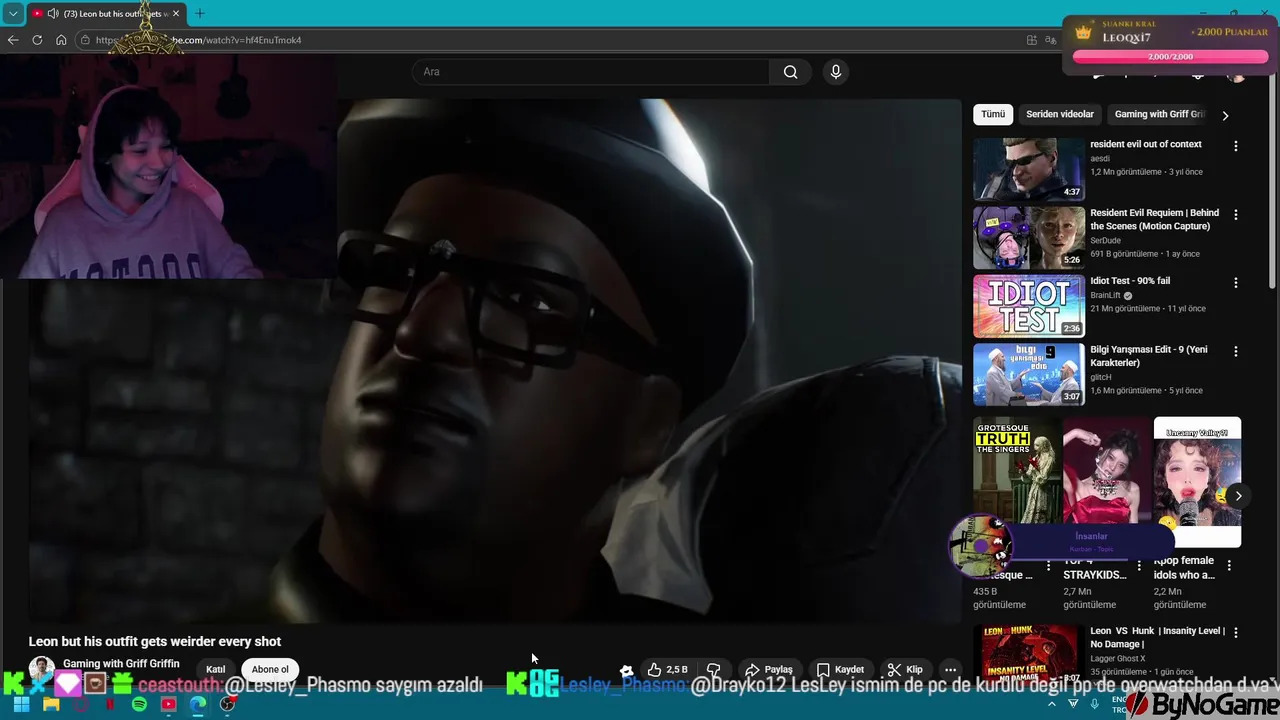The width and height of the screenshot is (1280, 720).
Task: Open more actions three-dot menu below video
Action: pyautogui.click(x=950, y=670)
